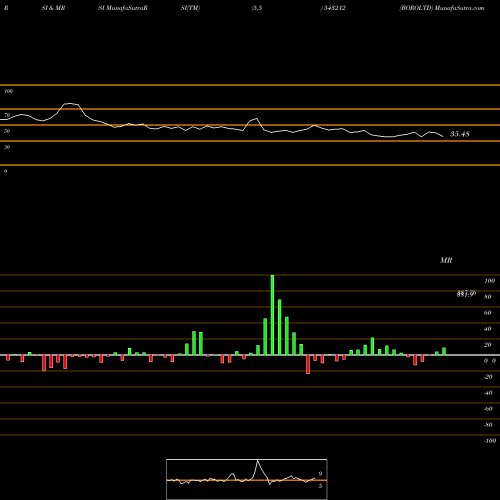Click the 80 label on the MR axis

[x=488, y=297]
